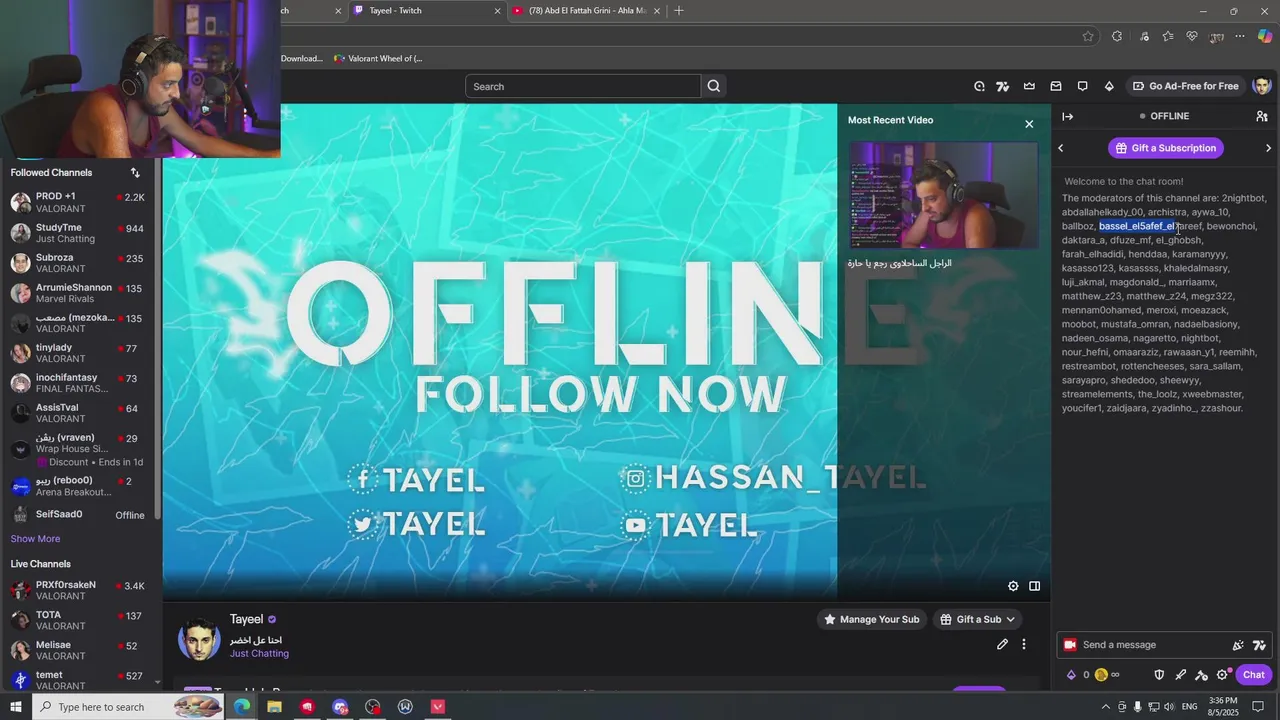1280x720 pixels.
Task: Click Tayeel channel avatar
Action: (x=199, y=639)
